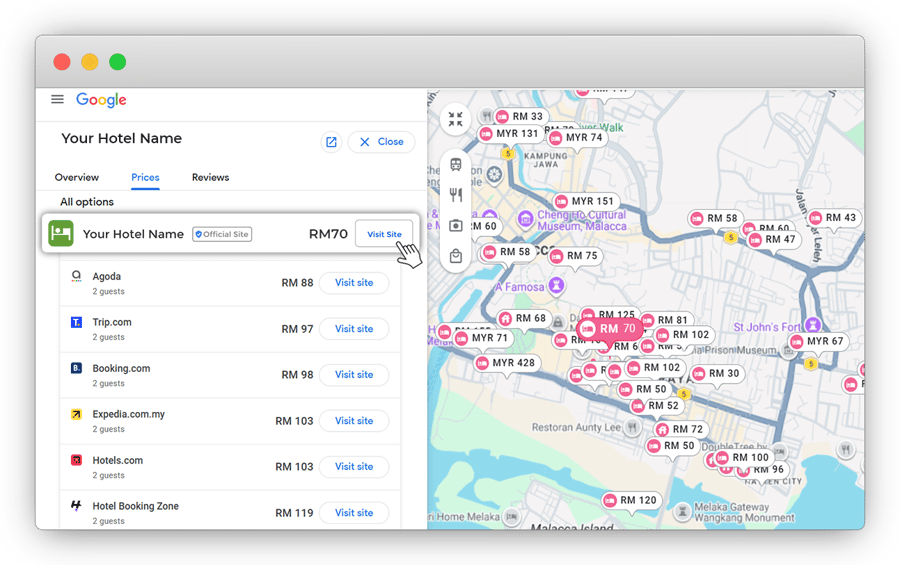Click the St John's Fort marker
Viewport: 900px width, 565px height.
pyautogui.click(x=812, y=325)
